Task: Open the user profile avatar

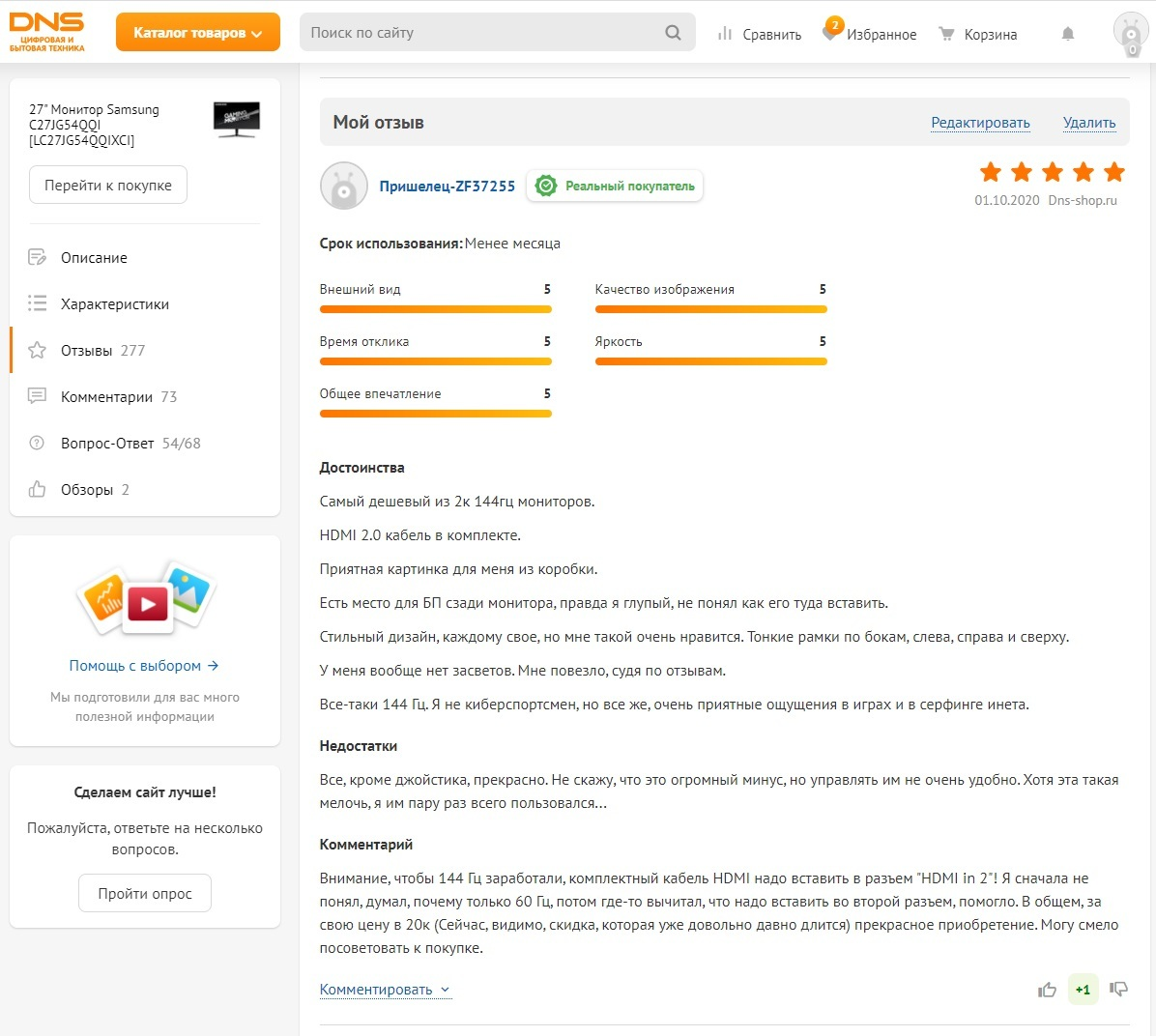Action: click(1131, 33)
